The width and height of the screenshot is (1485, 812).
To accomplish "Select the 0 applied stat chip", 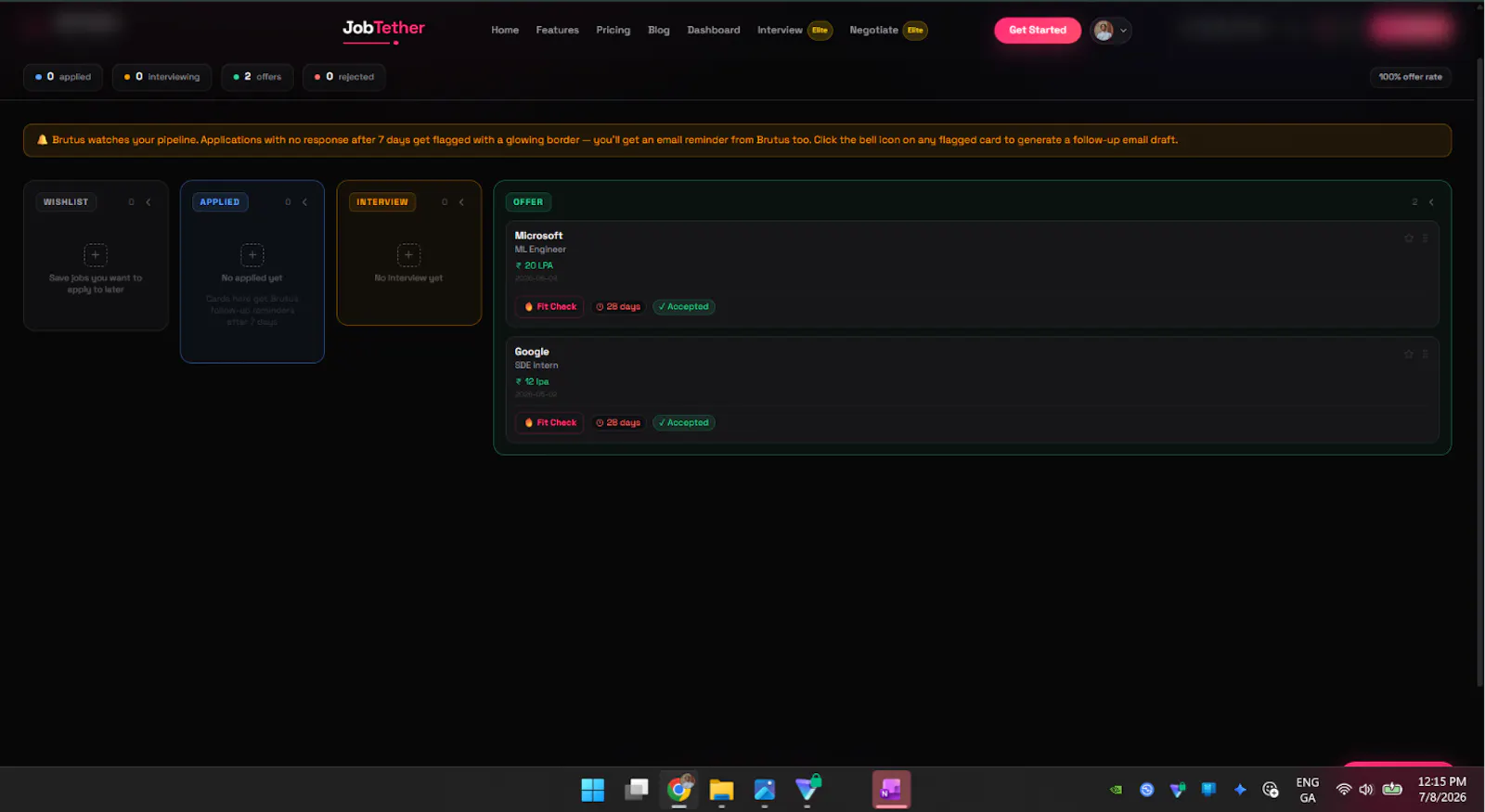I will (x=63, y=77).
